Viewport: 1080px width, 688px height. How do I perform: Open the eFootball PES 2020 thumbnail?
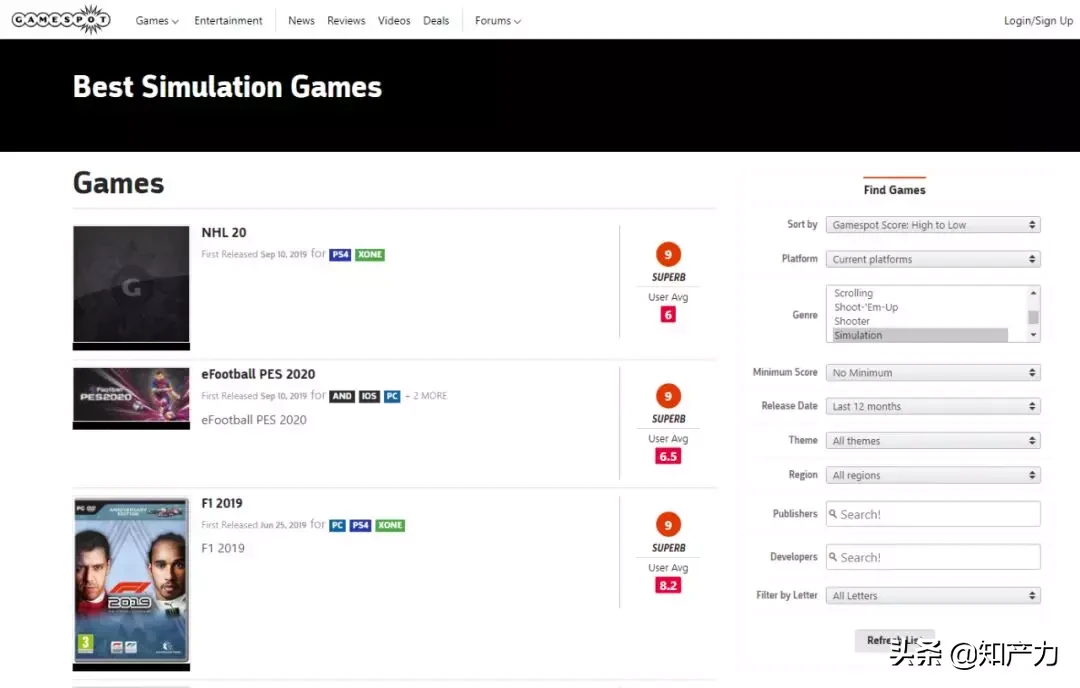coord(131,398)
